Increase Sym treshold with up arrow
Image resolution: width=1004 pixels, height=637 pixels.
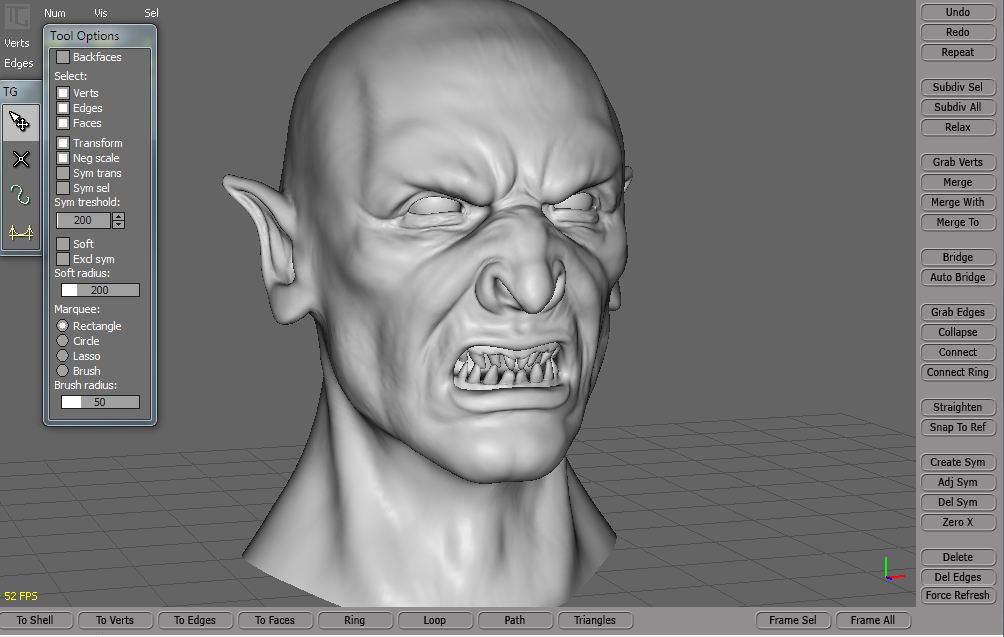pyautogui.click(x=118, y=216)
